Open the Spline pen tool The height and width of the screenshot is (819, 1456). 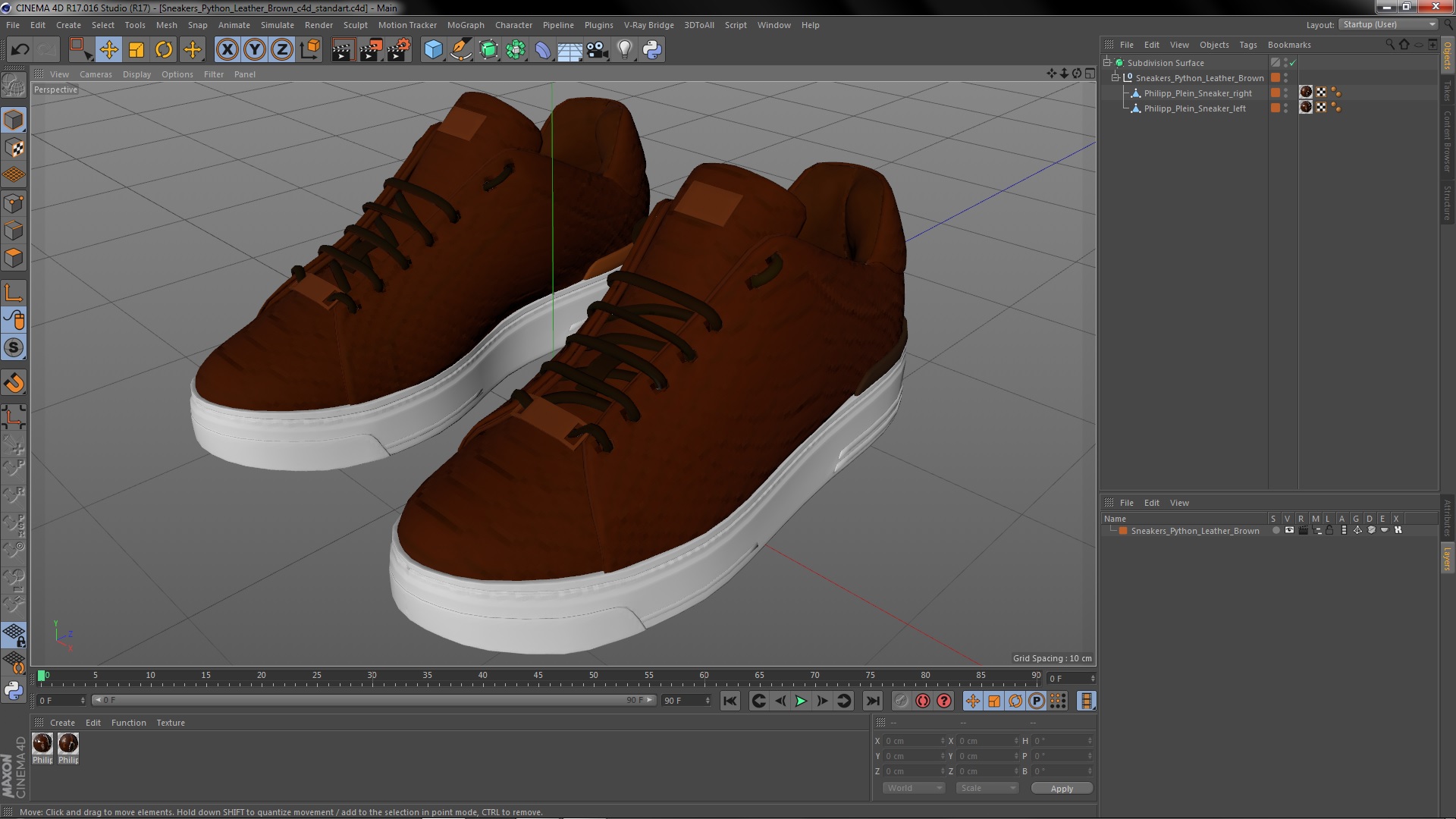[x=460, y=50]
